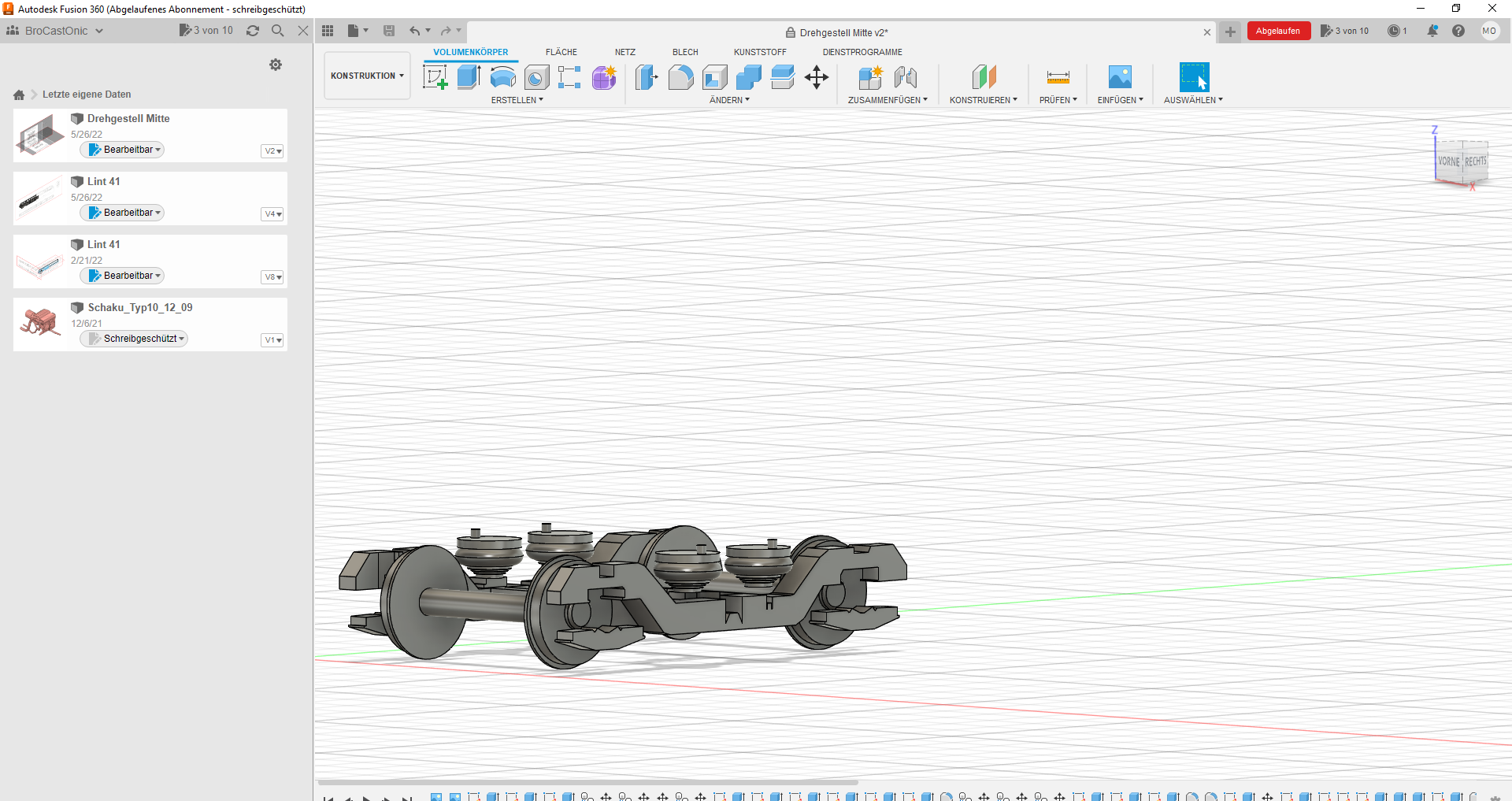The image size is (1512, 801).
Task: Switch to the DIENSTPROGRAMME tab
Action: tap(862, 52)
